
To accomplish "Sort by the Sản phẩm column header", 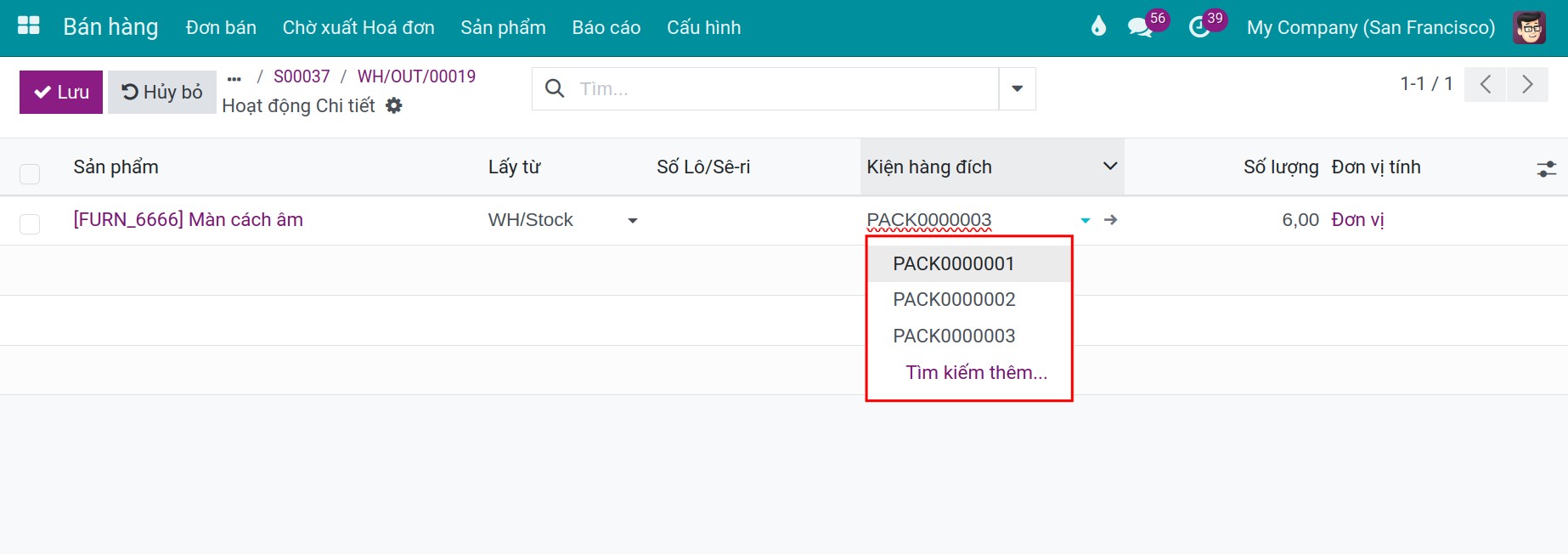I will (116, 167).
